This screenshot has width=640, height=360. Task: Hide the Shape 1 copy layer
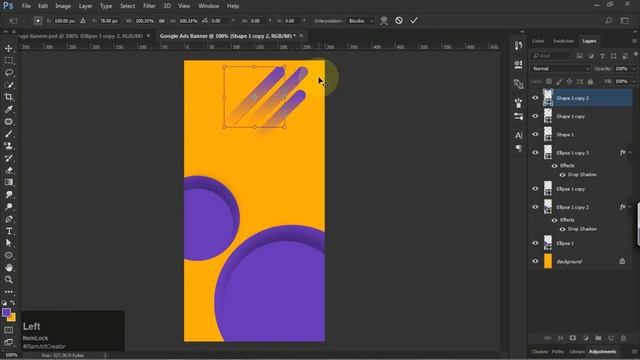click(535, 116)
